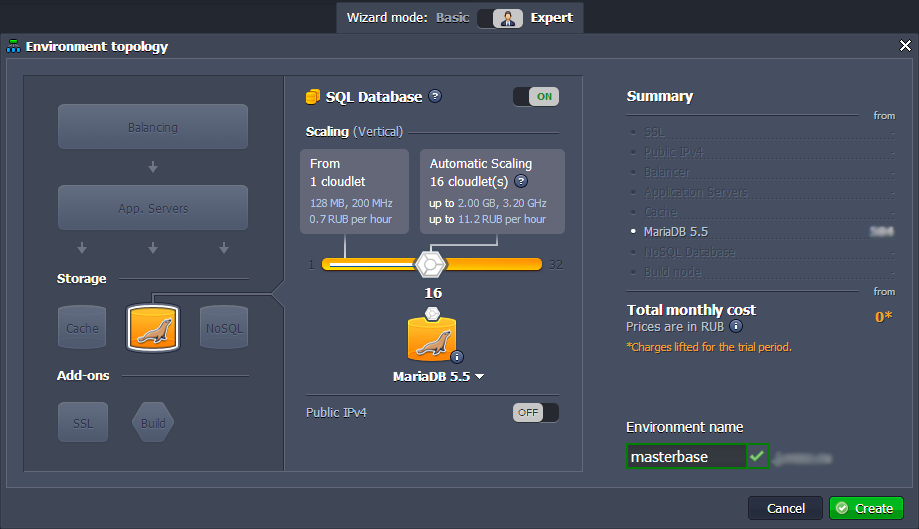Screen dimensions: 919x529
Task: Click the Build node summary row
Action: pyautogui.click(x=761, y=272)
